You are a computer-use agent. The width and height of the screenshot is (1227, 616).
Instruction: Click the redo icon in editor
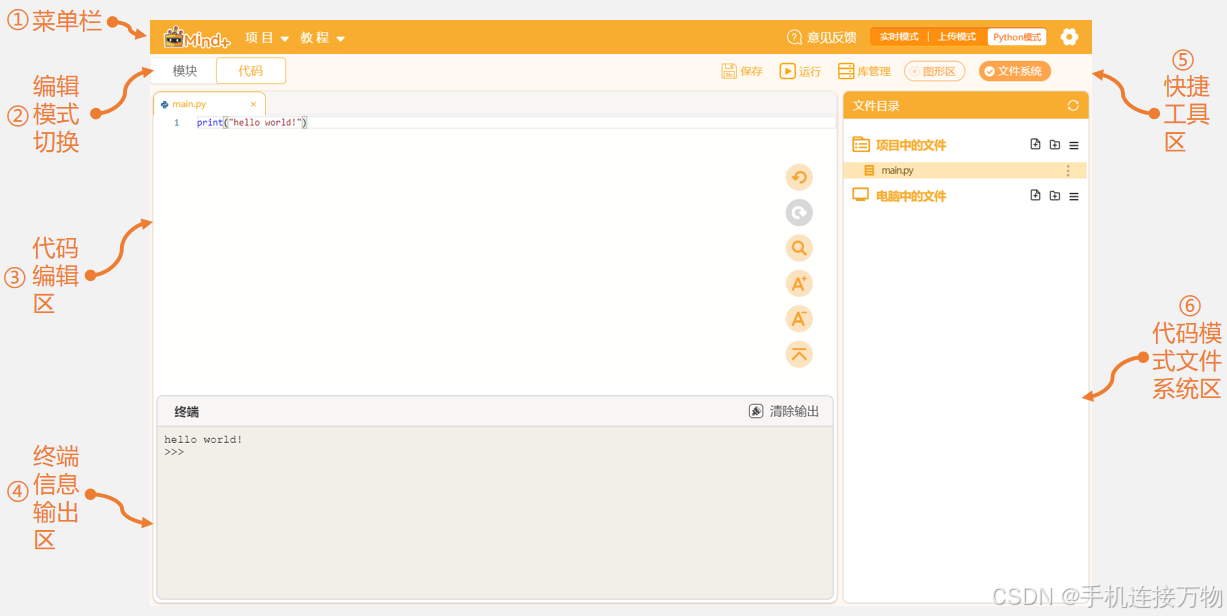point(799,213)
